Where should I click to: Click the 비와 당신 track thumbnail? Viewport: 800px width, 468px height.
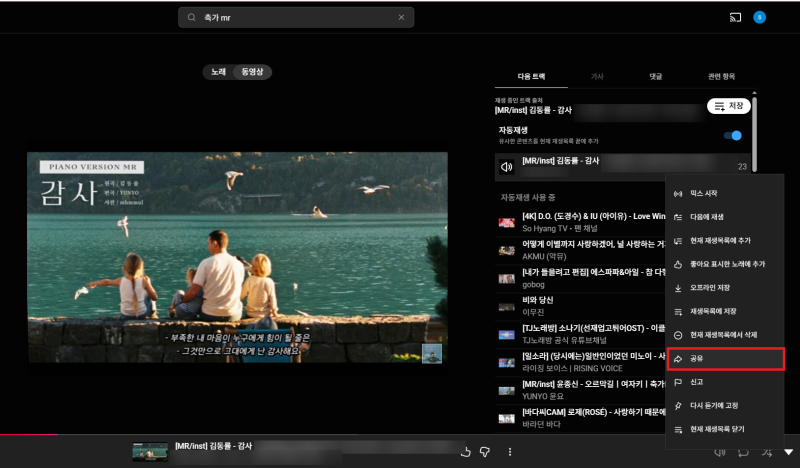[x=507, y=307]
